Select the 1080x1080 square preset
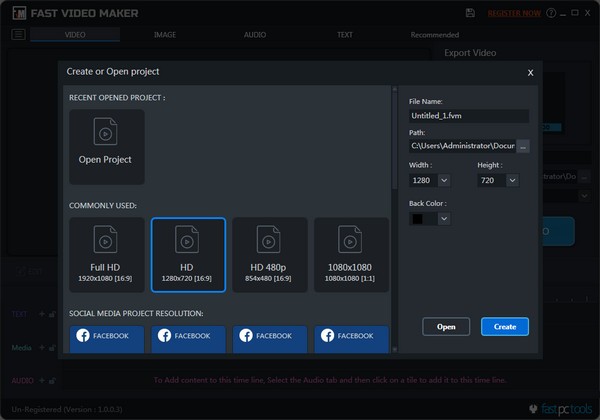 (352, 254)
